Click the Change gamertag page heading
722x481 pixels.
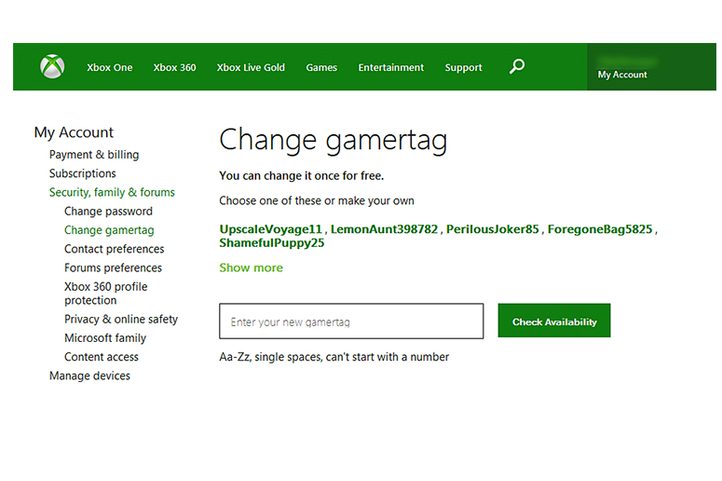point(333,140)
